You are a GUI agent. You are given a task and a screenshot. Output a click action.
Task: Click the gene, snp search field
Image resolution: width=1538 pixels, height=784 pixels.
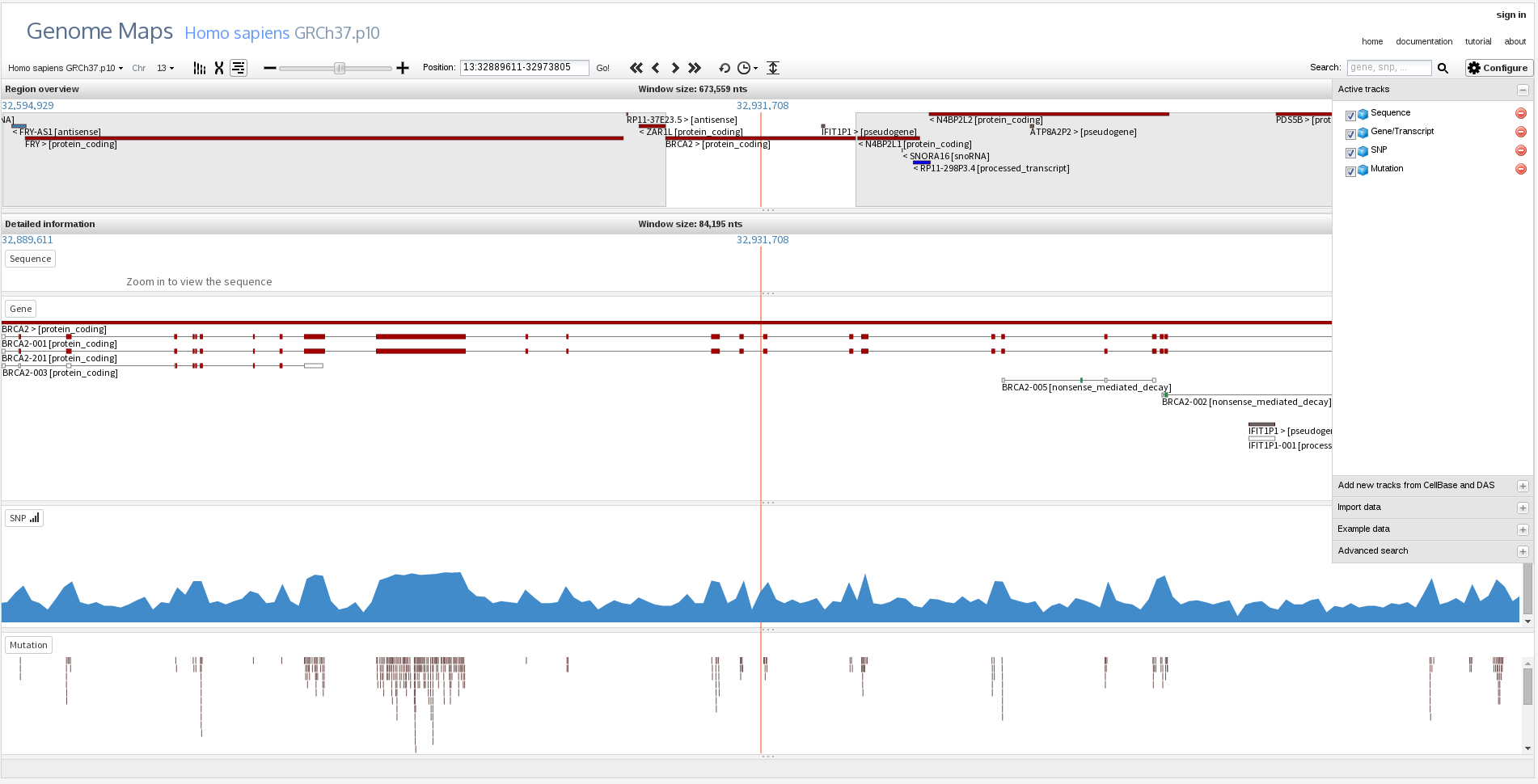tap(1388, 68)
